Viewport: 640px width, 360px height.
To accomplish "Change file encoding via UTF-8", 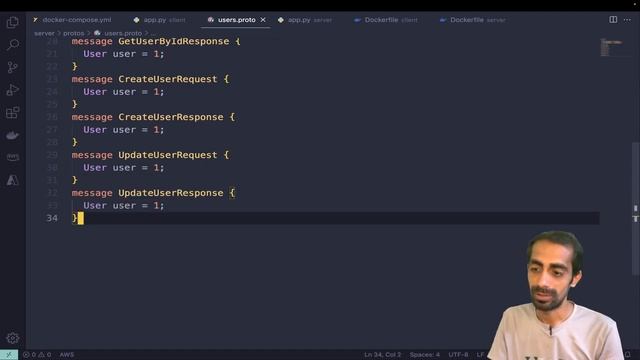I will click(458, 355).
